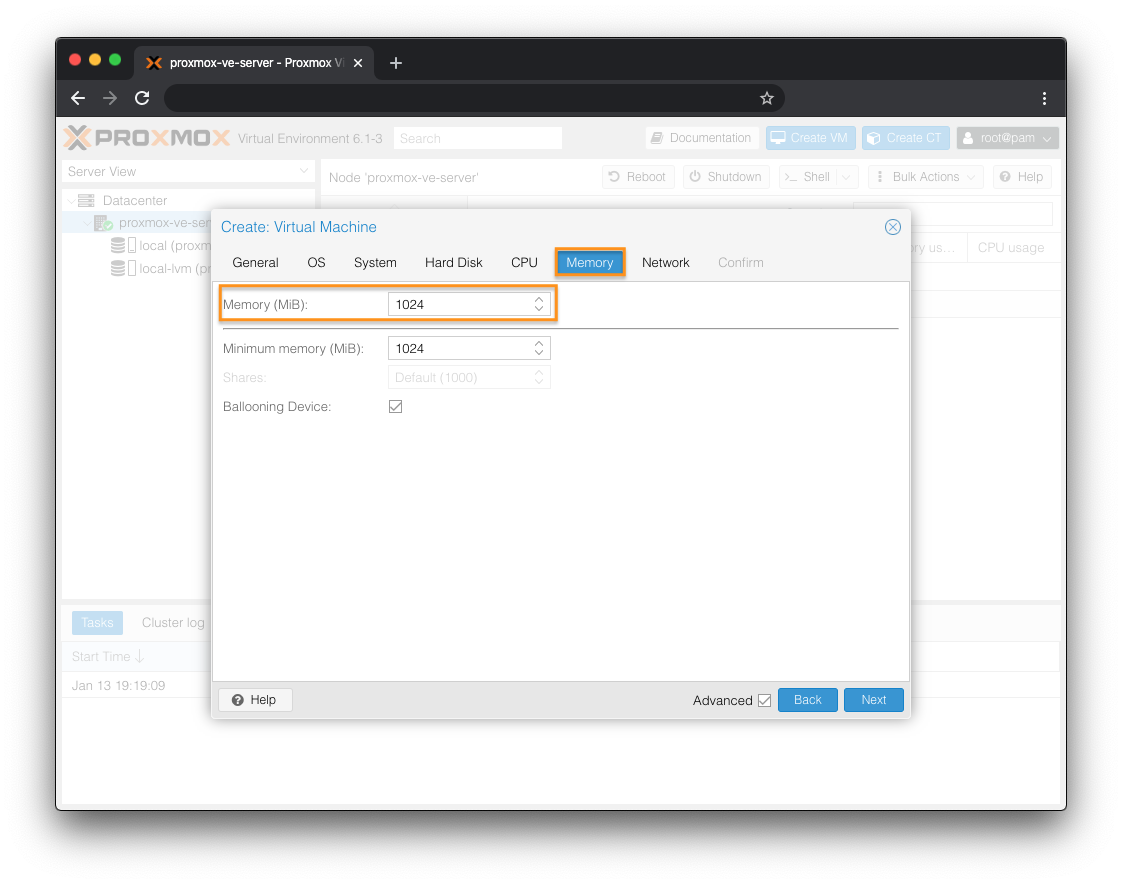The height and width of the screenshot is (884, 1122).
Task: Click the question mark icon in dialog Help
Action: (238, 700)
